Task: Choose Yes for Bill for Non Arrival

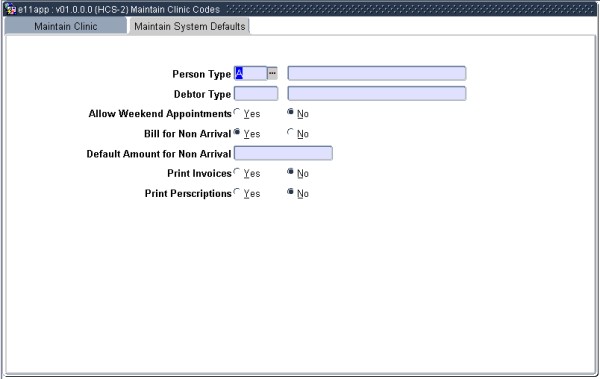Action: [237, 132]
